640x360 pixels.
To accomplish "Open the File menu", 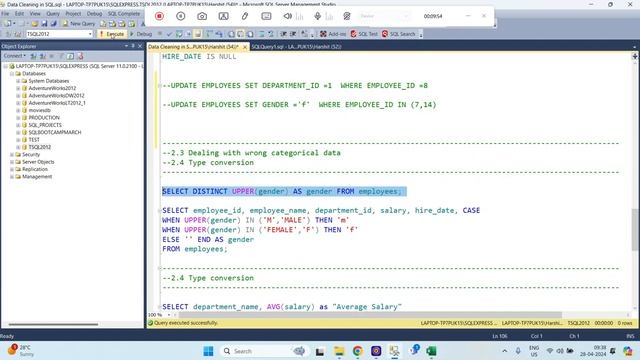I will pyautogui.click(x=5, y=13).
